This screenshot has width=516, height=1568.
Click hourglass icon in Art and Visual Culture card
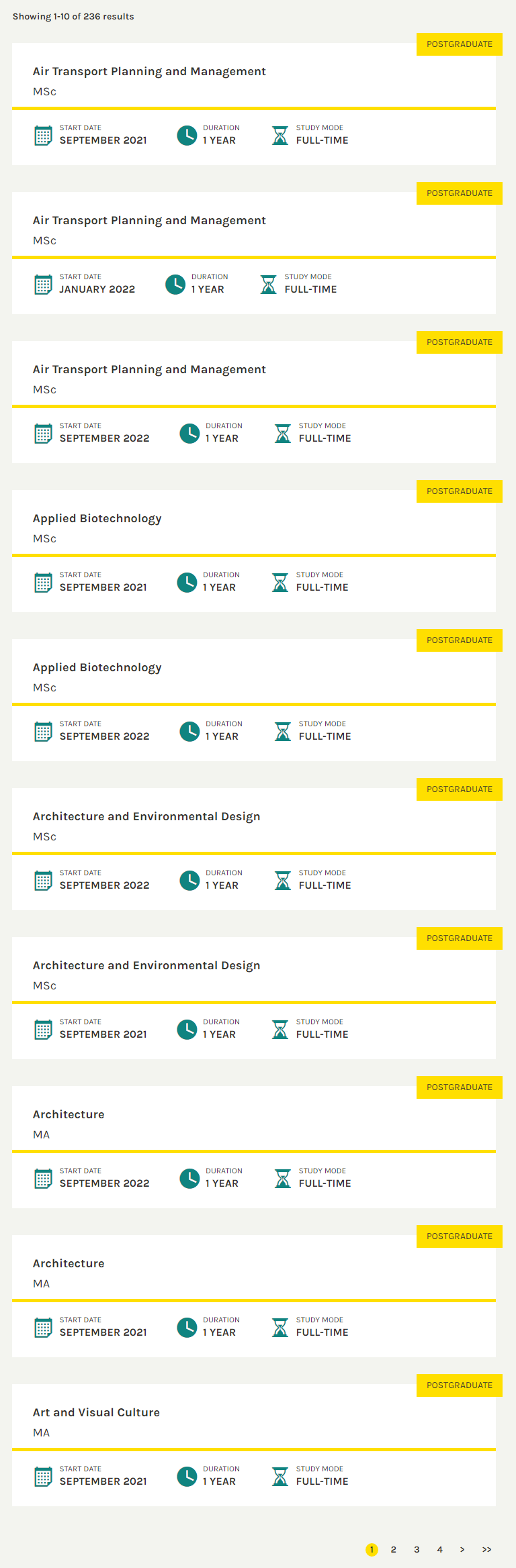click(280, 1476)
